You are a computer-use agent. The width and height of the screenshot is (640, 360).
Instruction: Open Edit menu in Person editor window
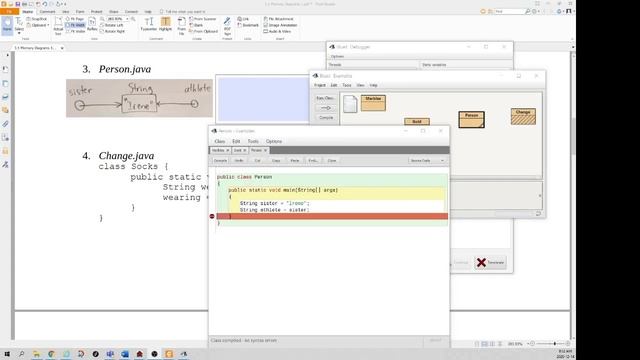(236, 141)
